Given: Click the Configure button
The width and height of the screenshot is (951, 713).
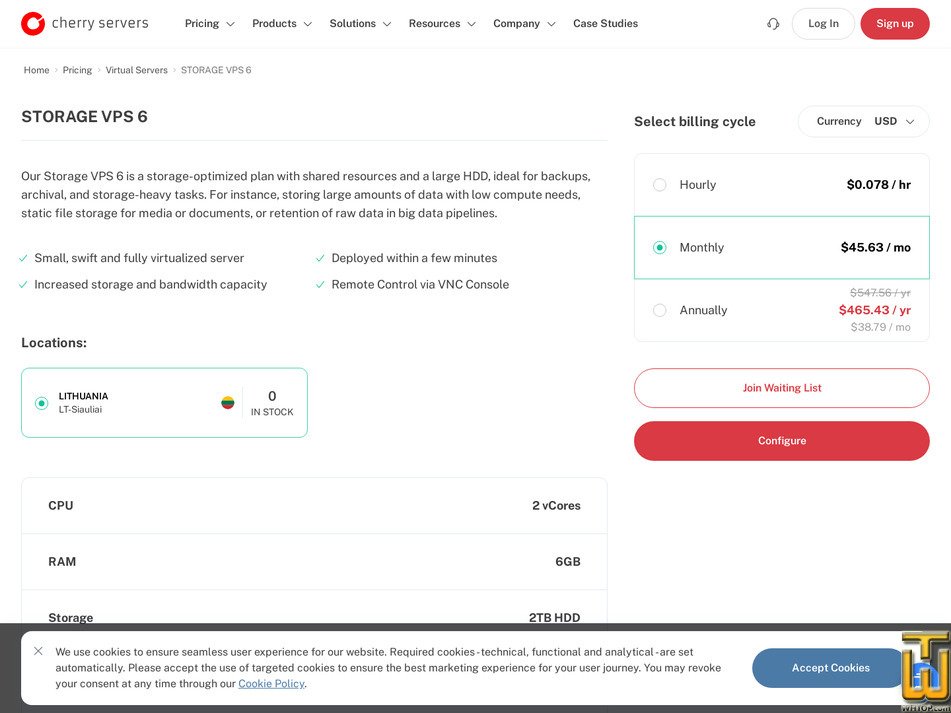Looking at the screenshot, I should (782, 441).
